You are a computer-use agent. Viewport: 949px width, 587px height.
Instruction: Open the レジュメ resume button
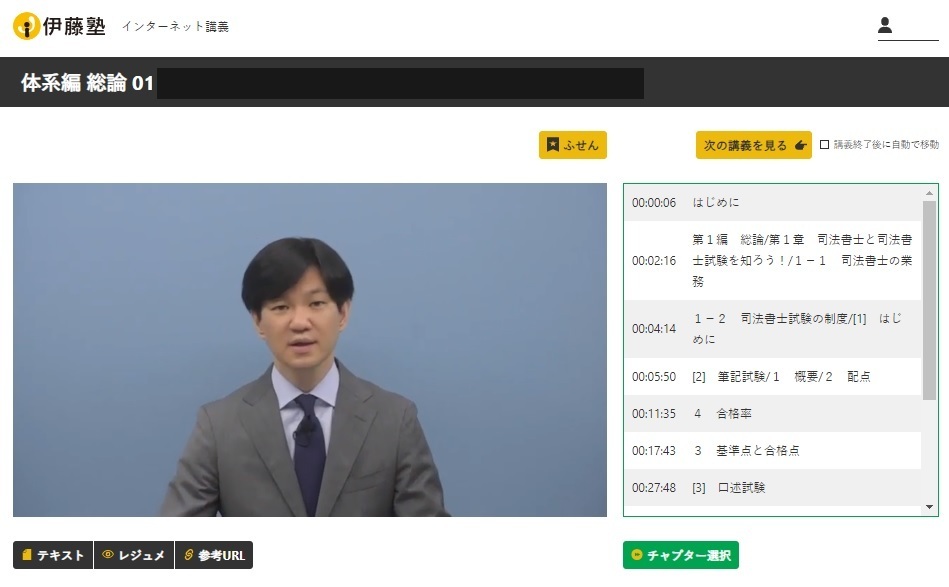(134, 555)
